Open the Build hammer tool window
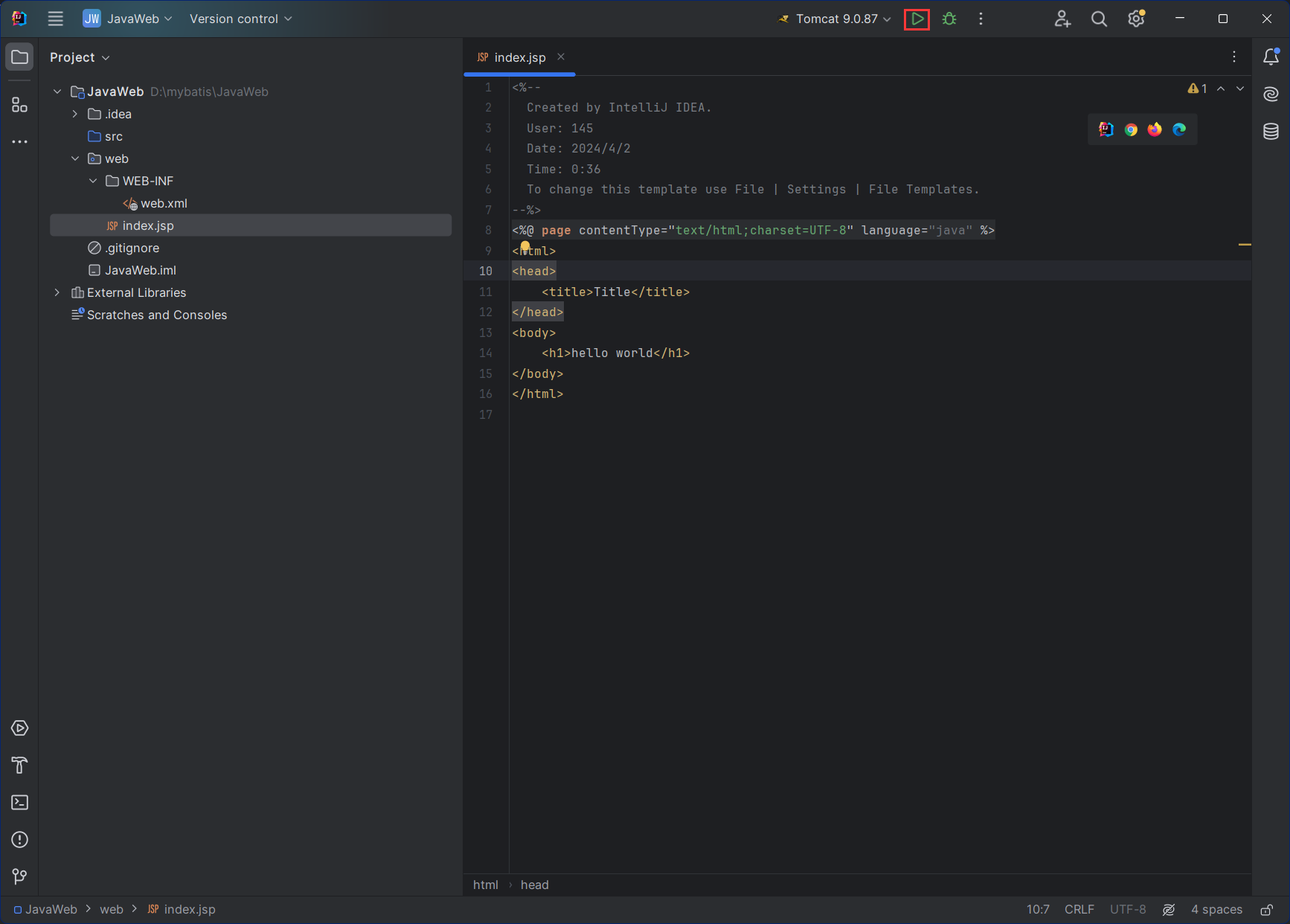Viewport: 1290px width, 924px height. (x=20, y=766)
